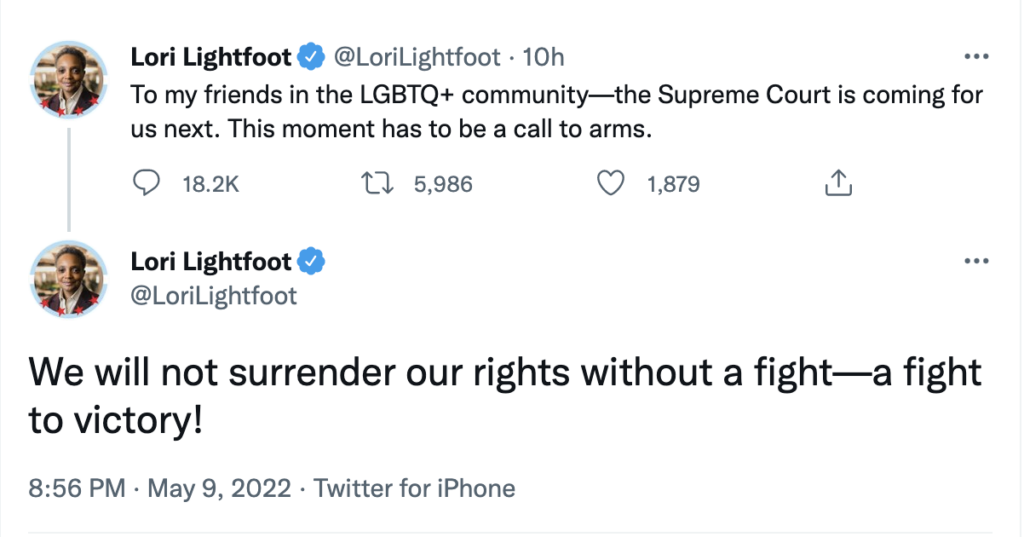The width and height of the screenshot is (1024, 537).
Task: Open the @LoriLightfoot handle beside the 10h timestamp
Action: coord(415,58)
